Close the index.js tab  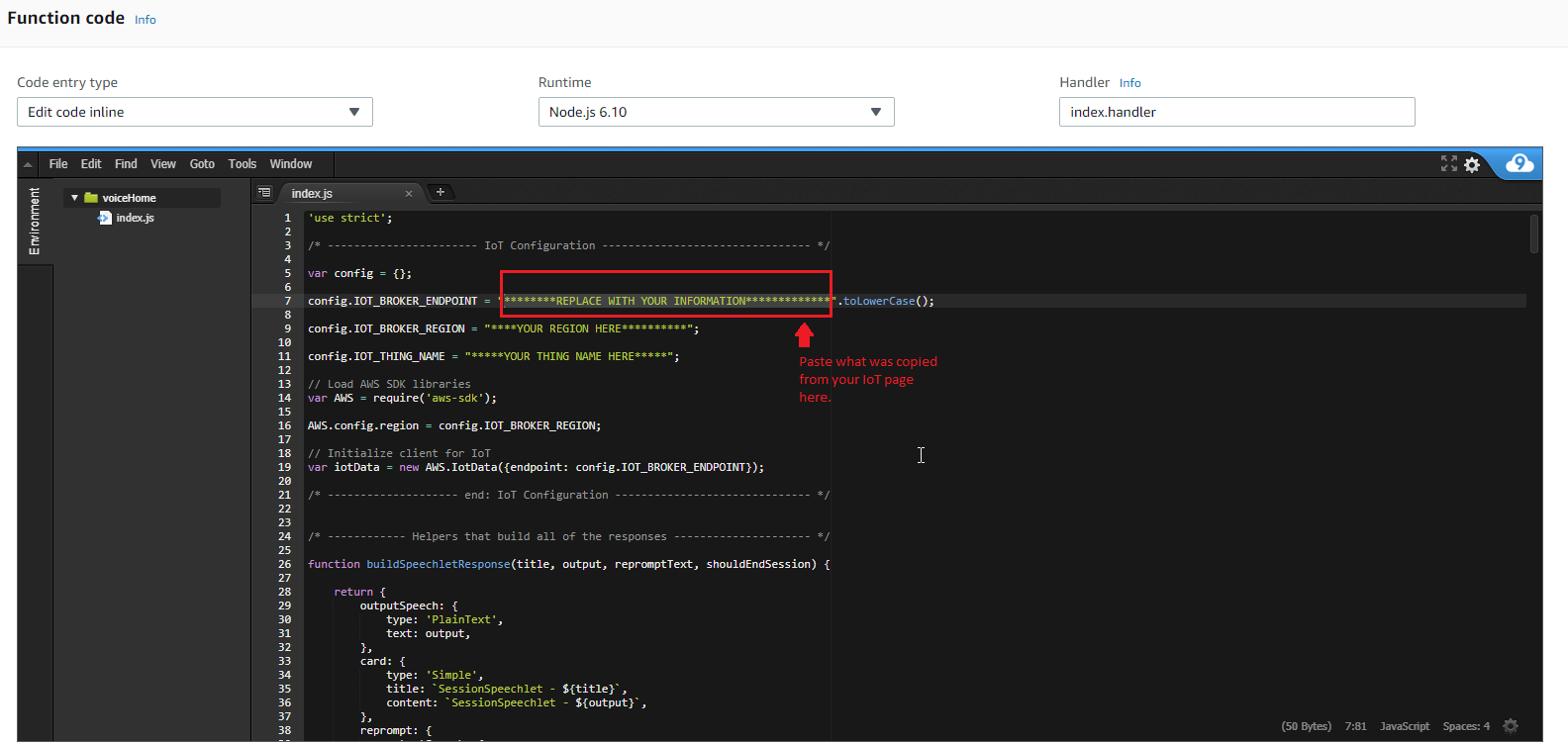tap(409, 194)
